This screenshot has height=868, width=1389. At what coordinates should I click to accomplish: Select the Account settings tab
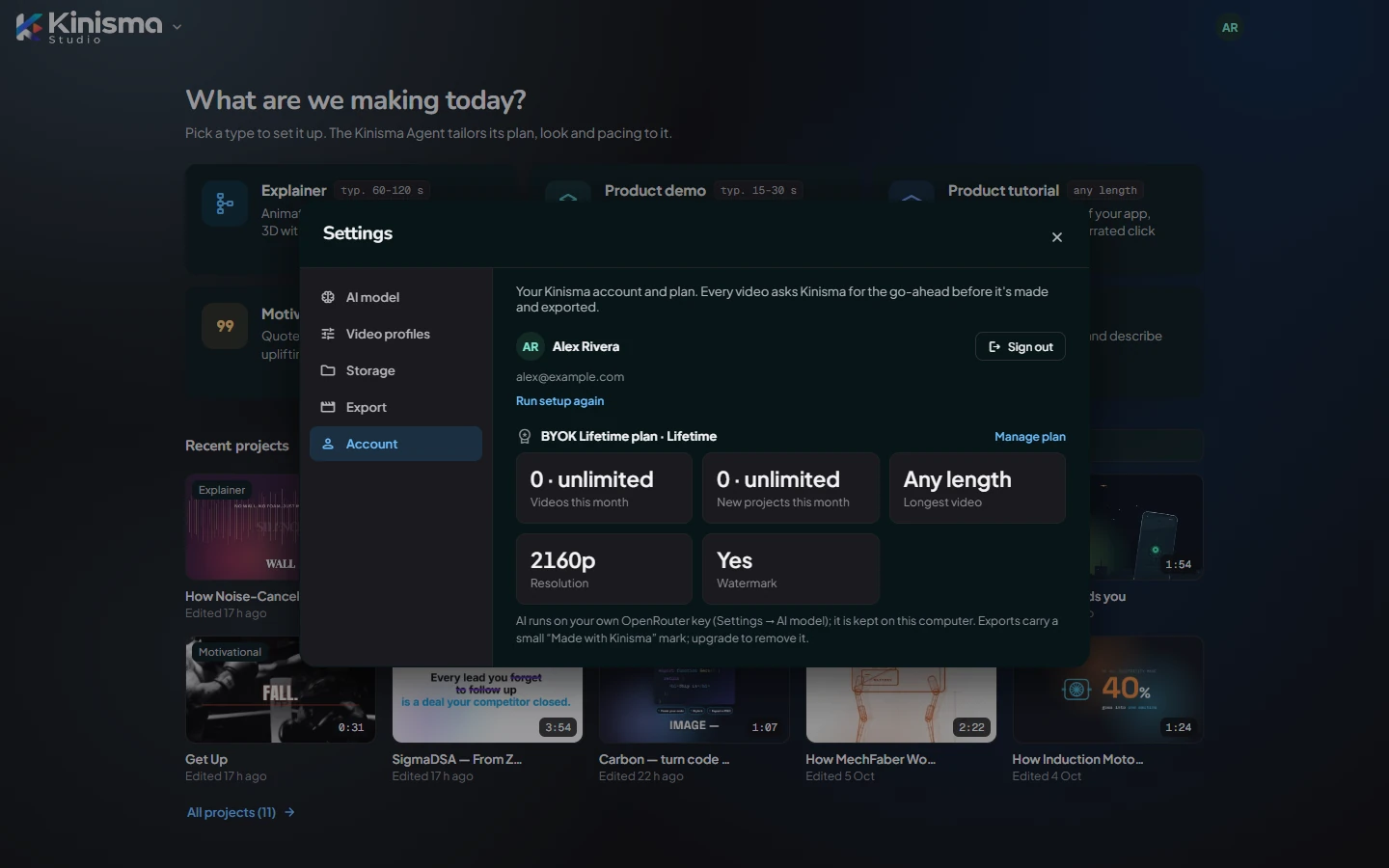395,444
